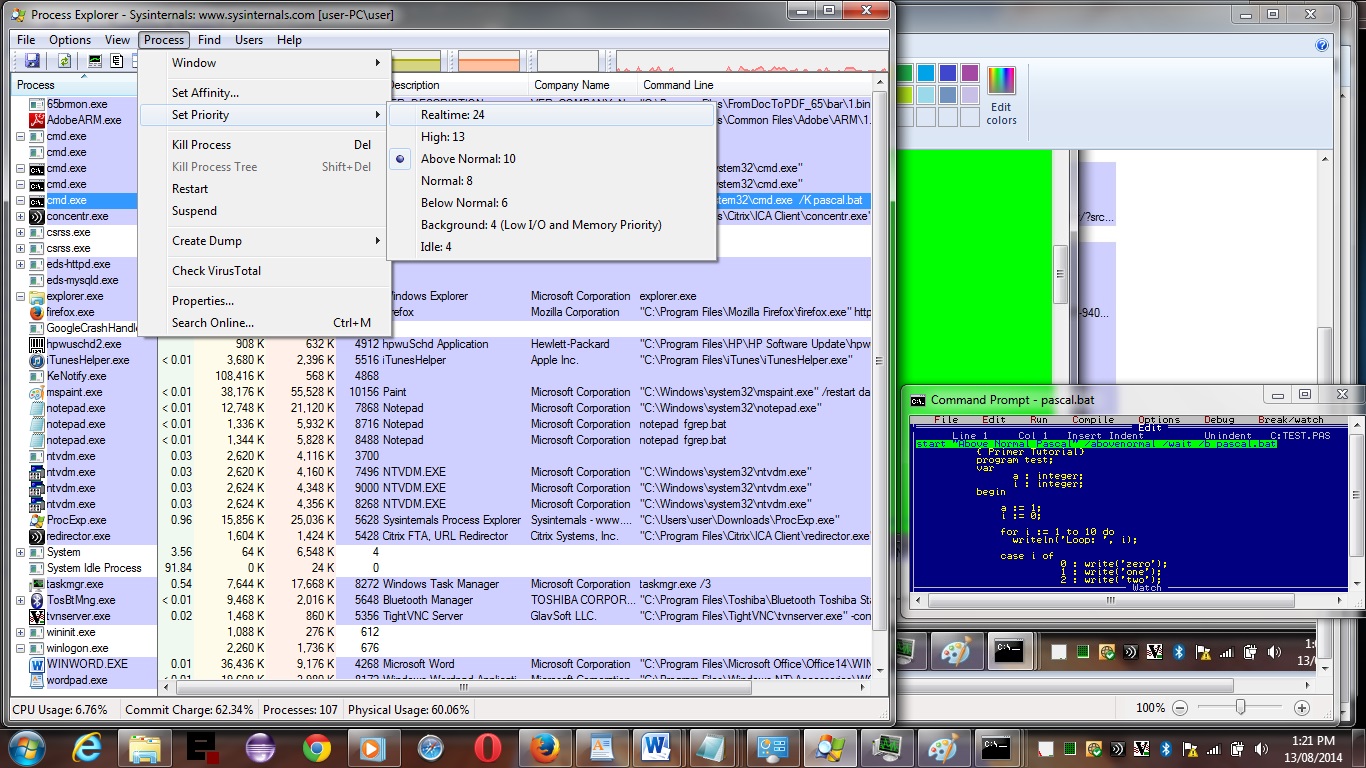Click the Save toolbar icon in Process Explorer

[32, 62]
